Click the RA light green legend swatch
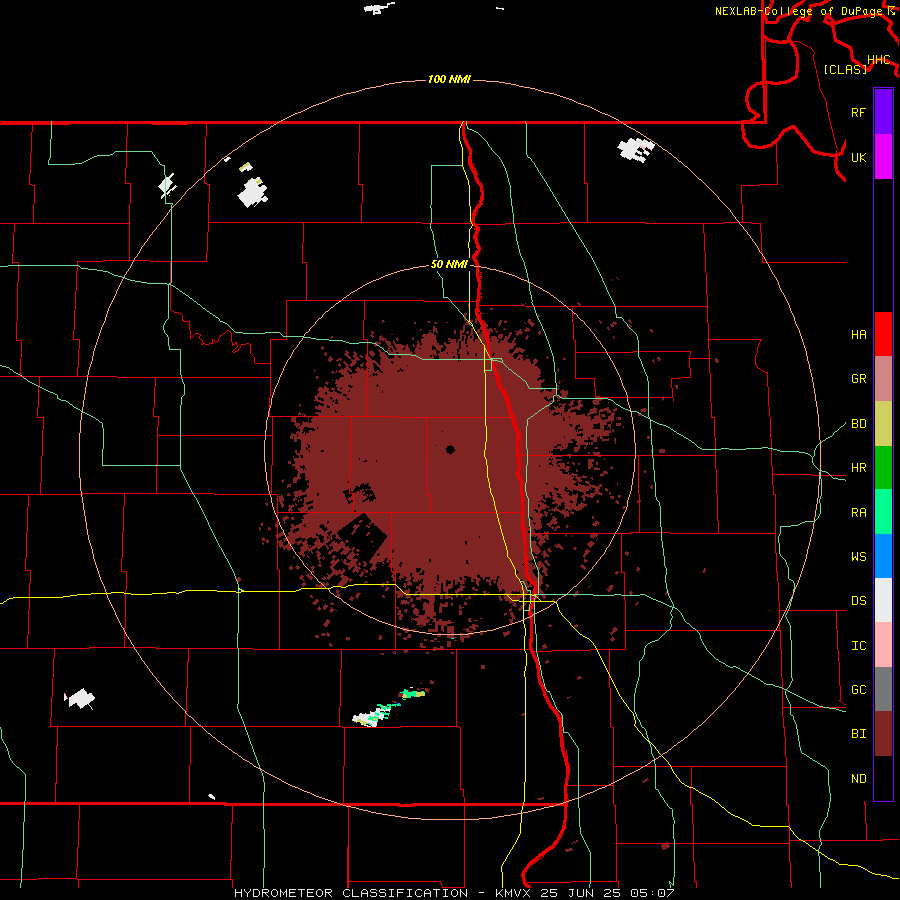This screenshot has width=900, height=900. tap(883, 512)
